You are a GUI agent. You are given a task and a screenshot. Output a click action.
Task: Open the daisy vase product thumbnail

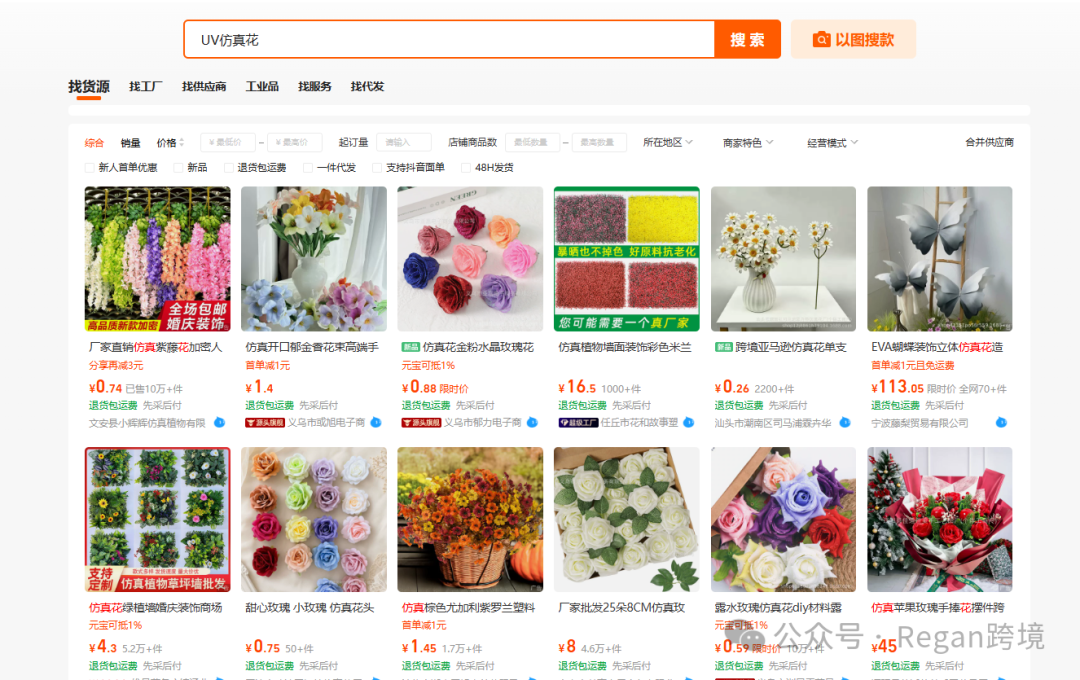coord(783,259)
